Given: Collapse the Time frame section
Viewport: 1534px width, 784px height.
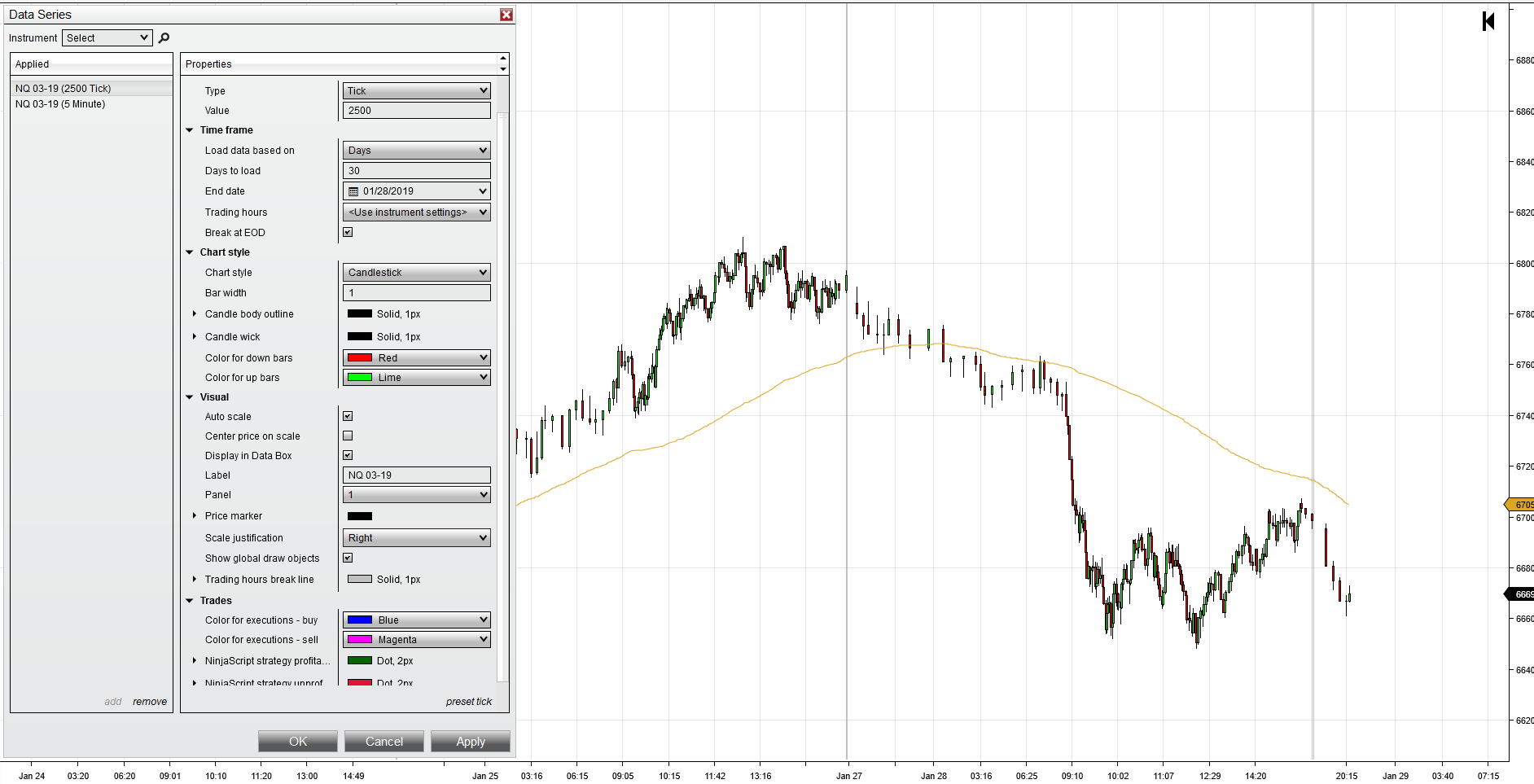Looking at the screenshot, I should pos(190,130).
